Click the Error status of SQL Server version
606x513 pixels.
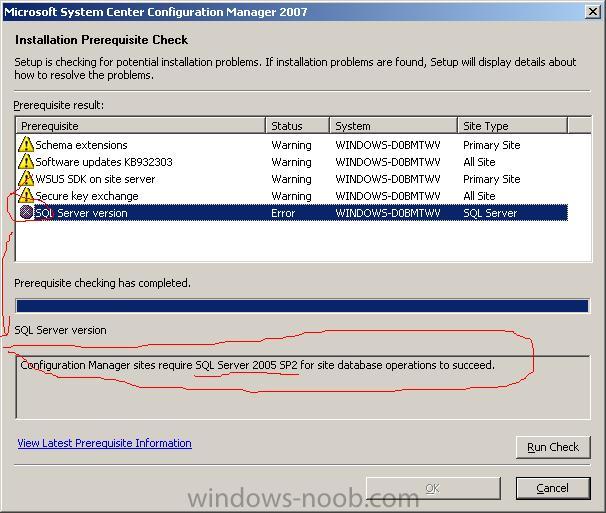(283, 213)
